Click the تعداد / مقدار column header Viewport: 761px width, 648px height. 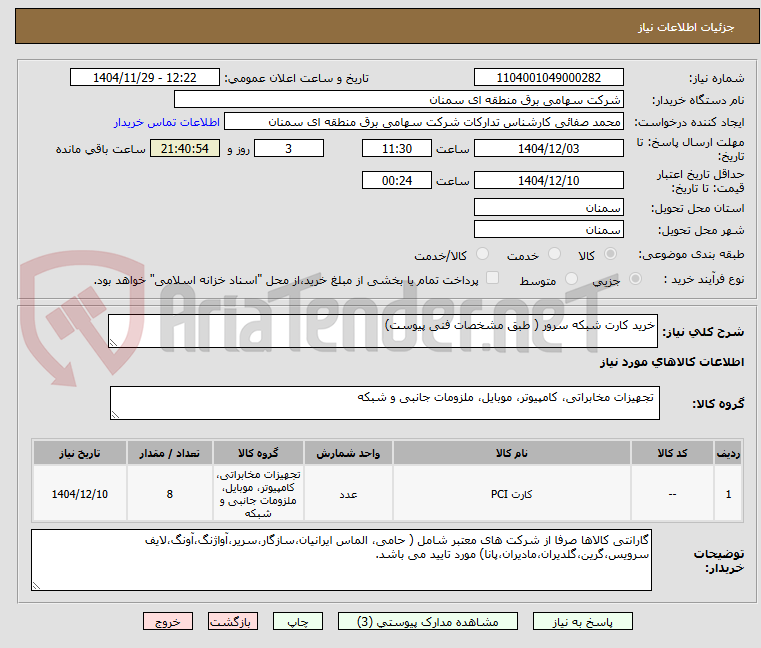[169, 453]
